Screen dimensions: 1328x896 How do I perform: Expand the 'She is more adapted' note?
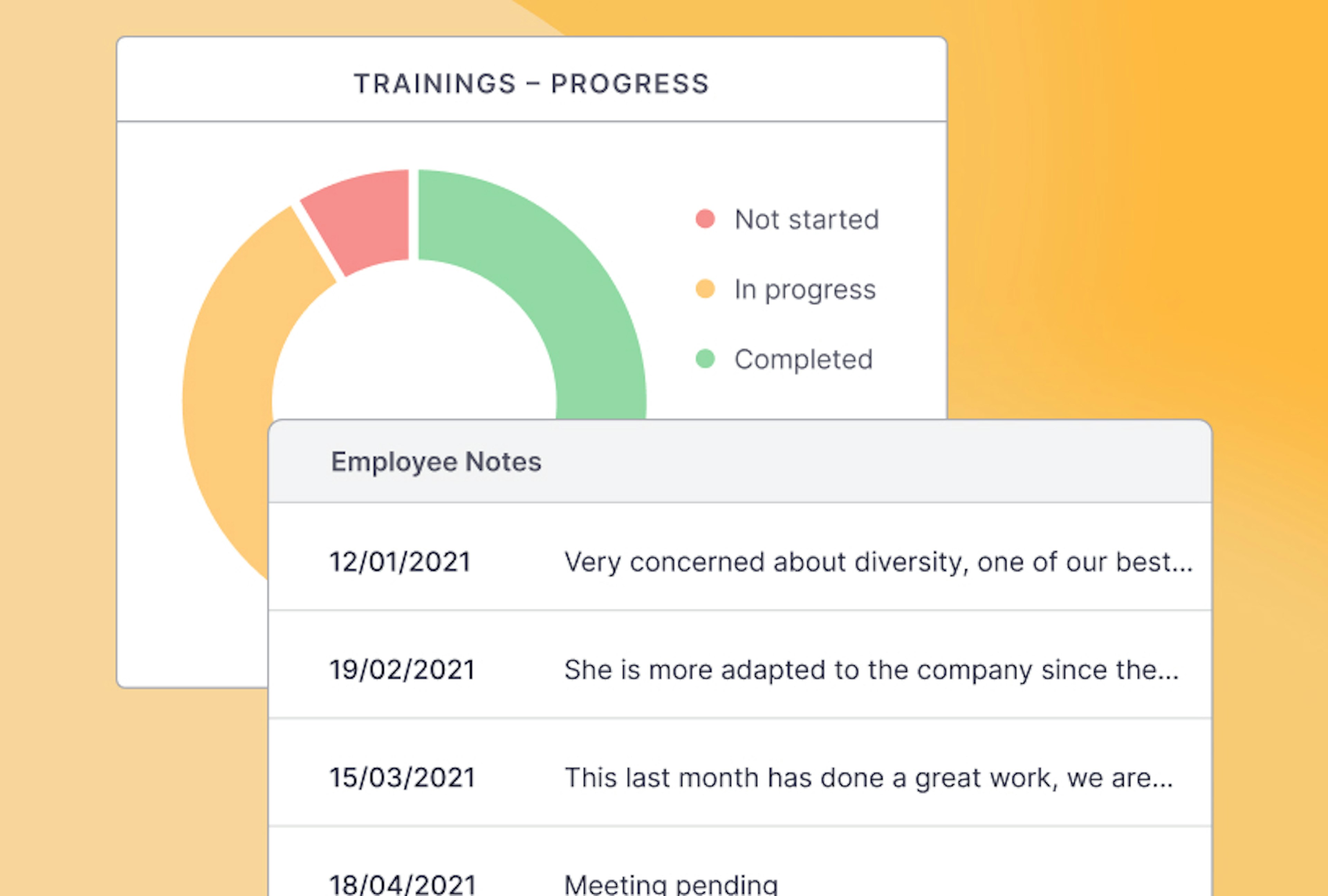coord(871,670)
